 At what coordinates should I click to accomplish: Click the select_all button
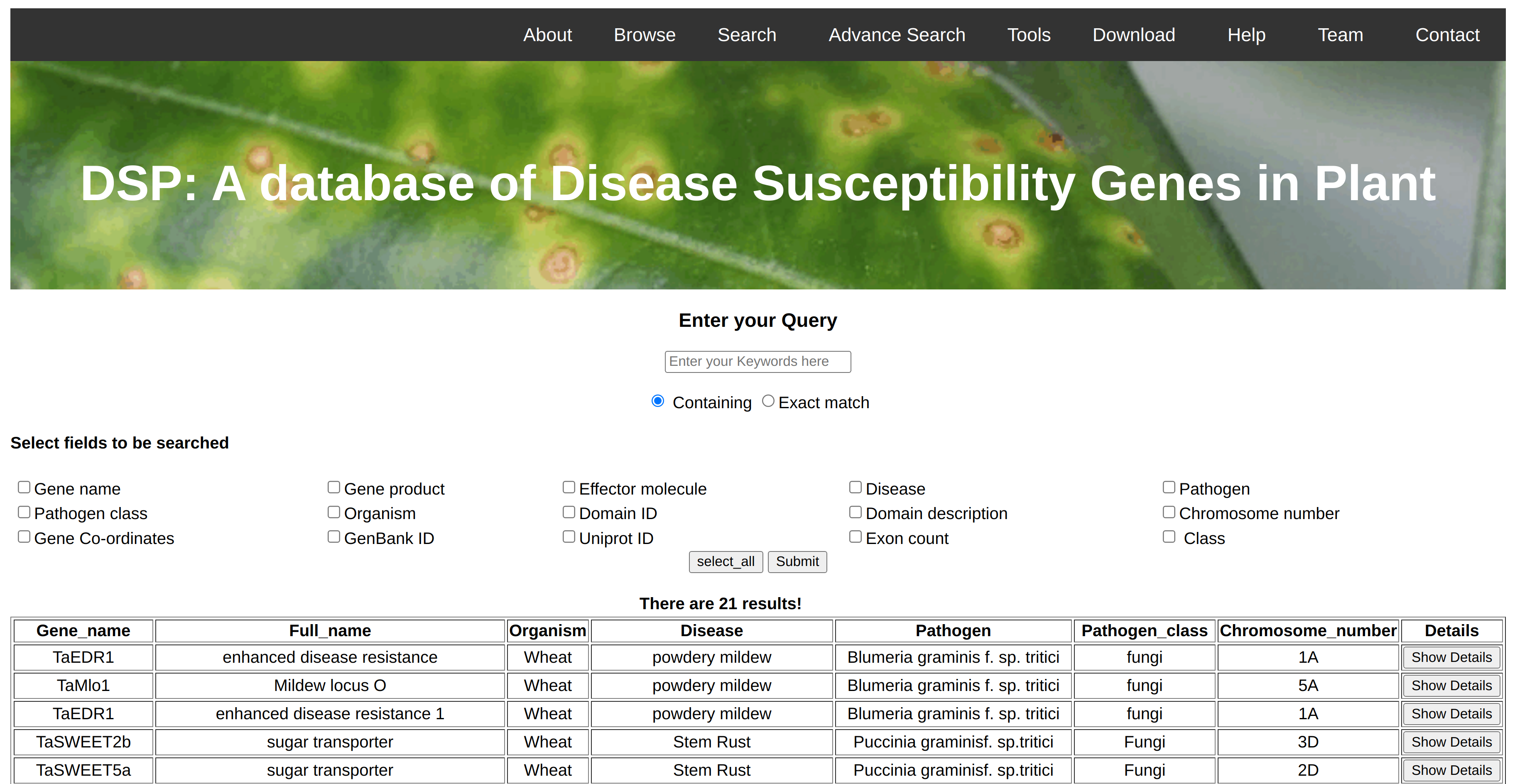click(x=725, y=561)
